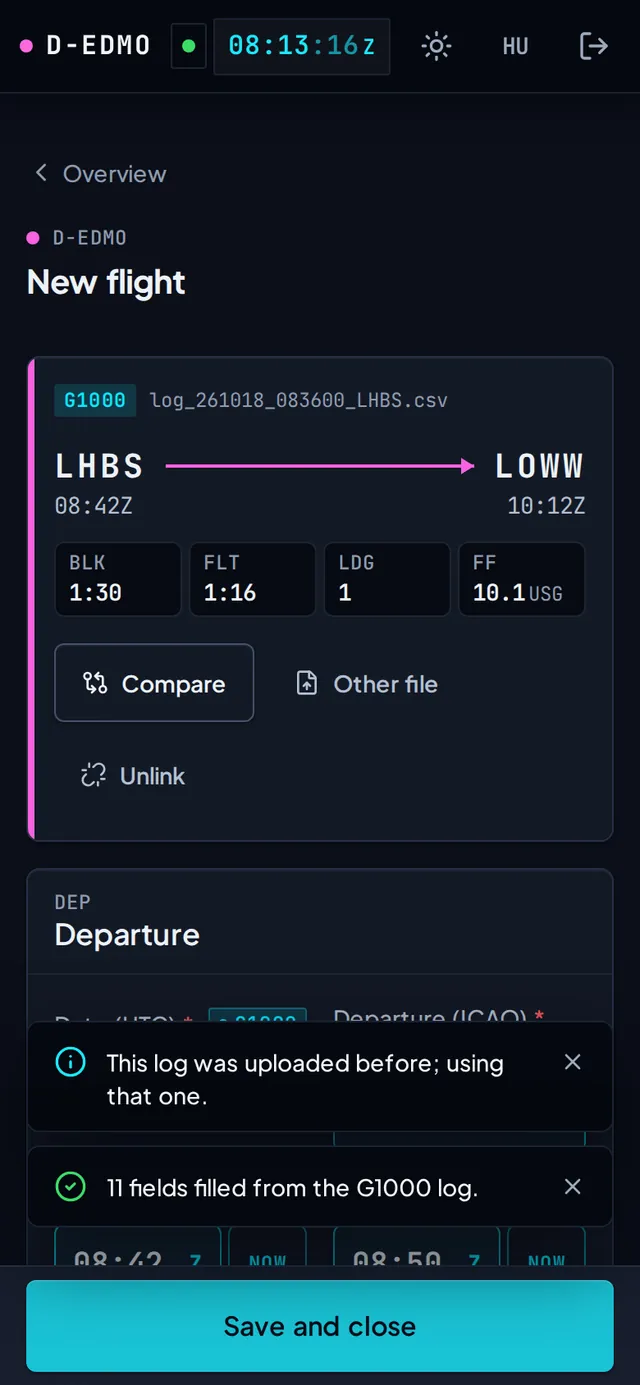640x1385 pixels.
Task: Go back to Overview
Action: 99,174
